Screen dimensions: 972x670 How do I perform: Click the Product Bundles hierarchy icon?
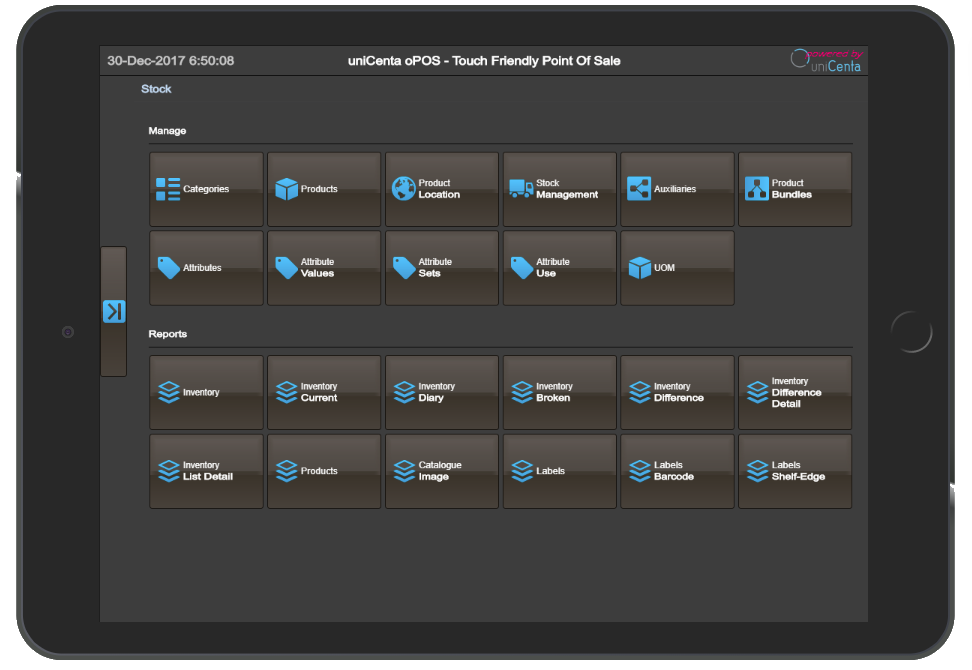point(757,188)
